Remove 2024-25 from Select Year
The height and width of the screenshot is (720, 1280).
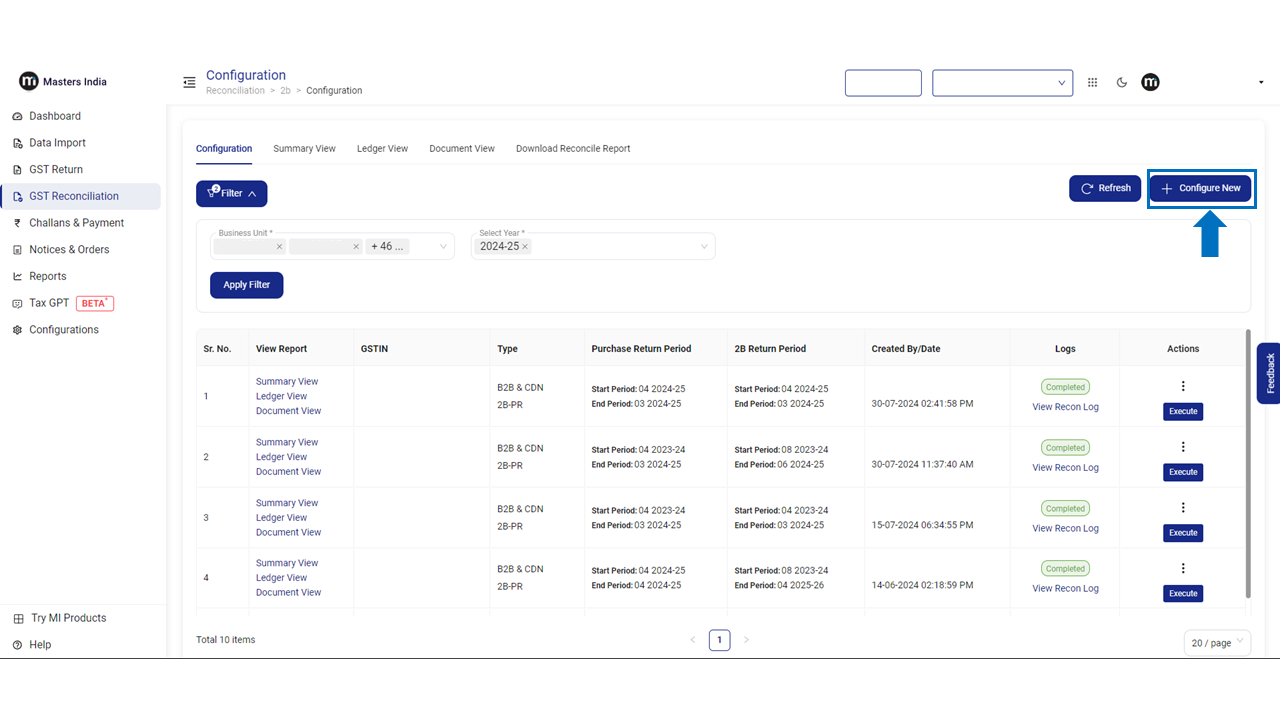pyautogui.click(x=525, y=247)
